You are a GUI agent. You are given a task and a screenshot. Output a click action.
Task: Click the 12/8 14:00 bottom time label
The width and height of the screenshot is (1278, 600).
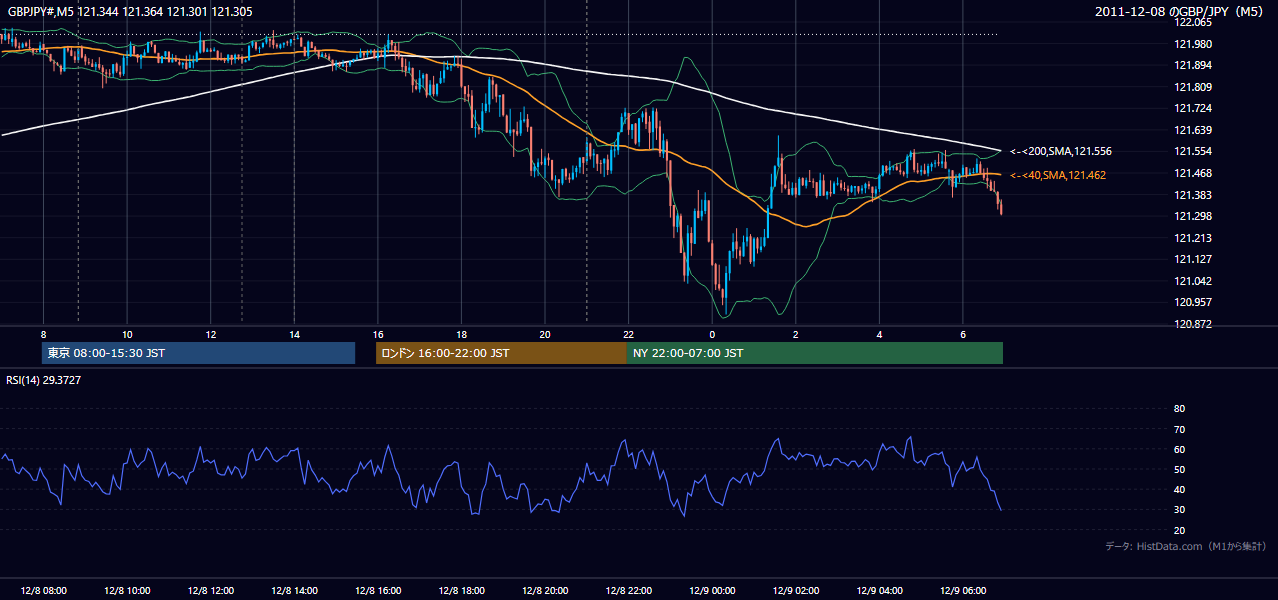coord(294,591)
